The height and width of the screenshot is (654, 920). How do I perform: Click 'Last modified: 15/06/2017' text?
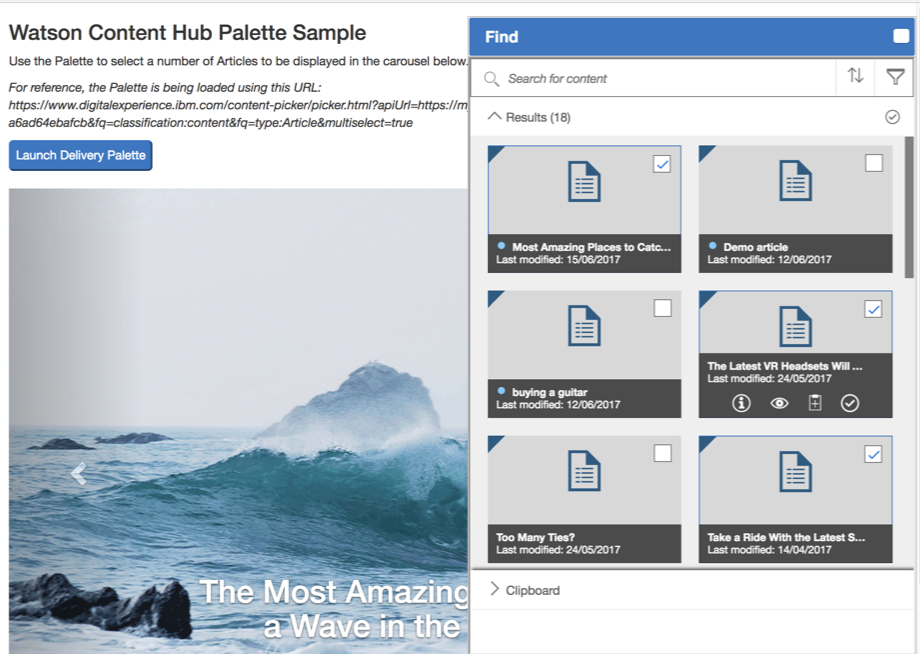pyautogui.click(x=558, y=260)
